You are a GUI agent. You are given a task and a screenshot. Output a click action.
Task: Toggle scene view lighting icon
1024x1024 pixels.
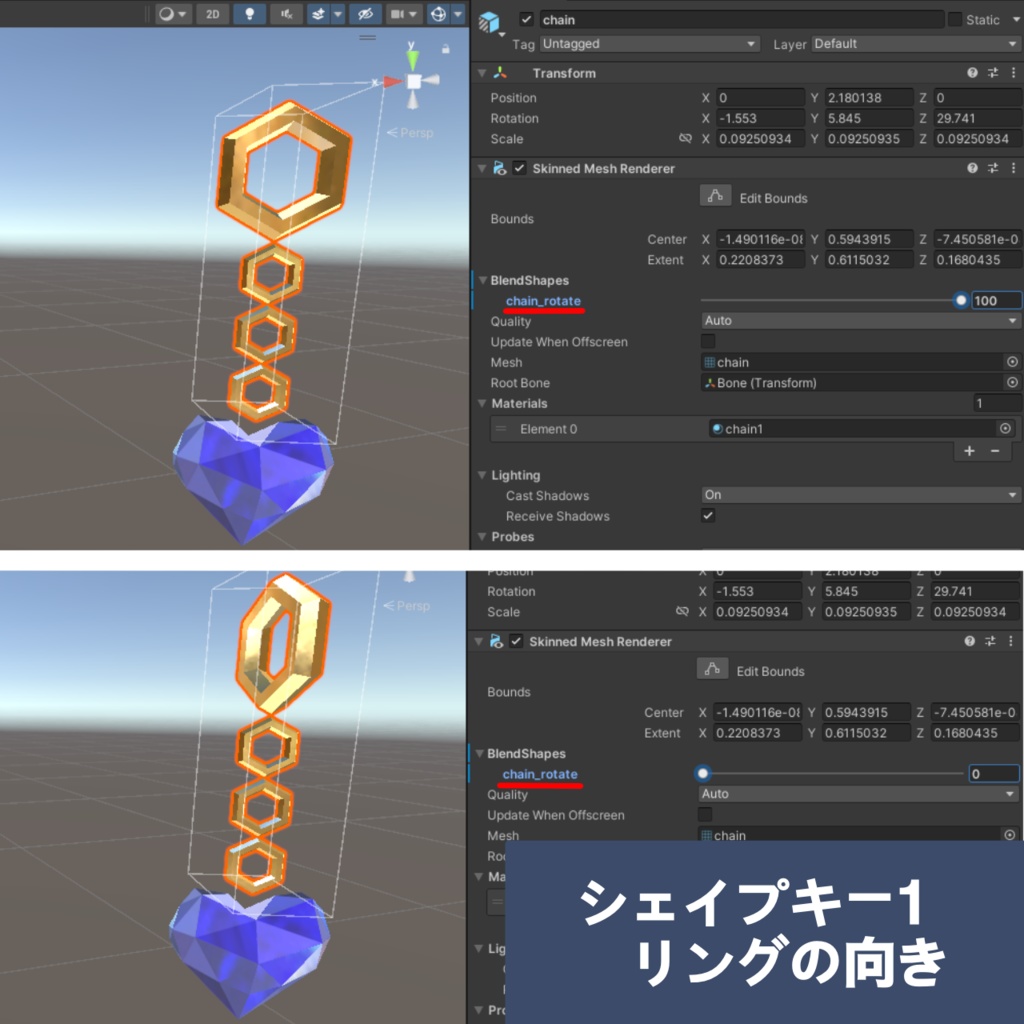249,14
